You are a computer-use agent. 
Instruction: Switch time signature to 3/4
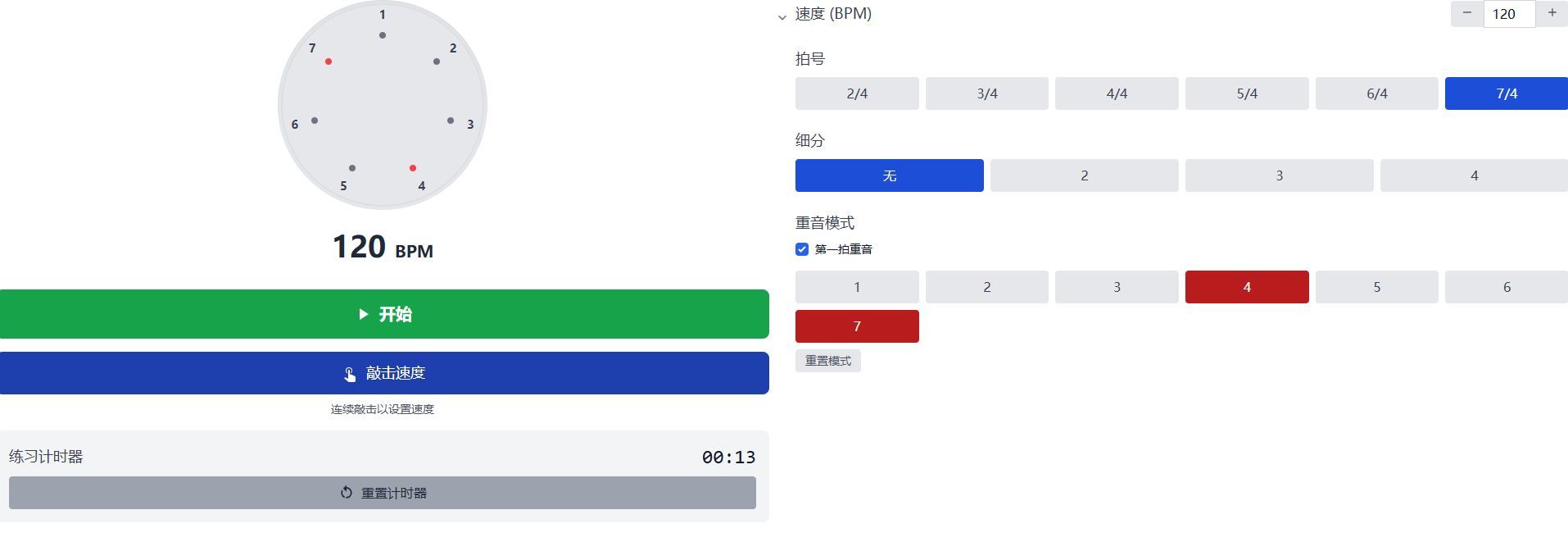pos(986,93)
